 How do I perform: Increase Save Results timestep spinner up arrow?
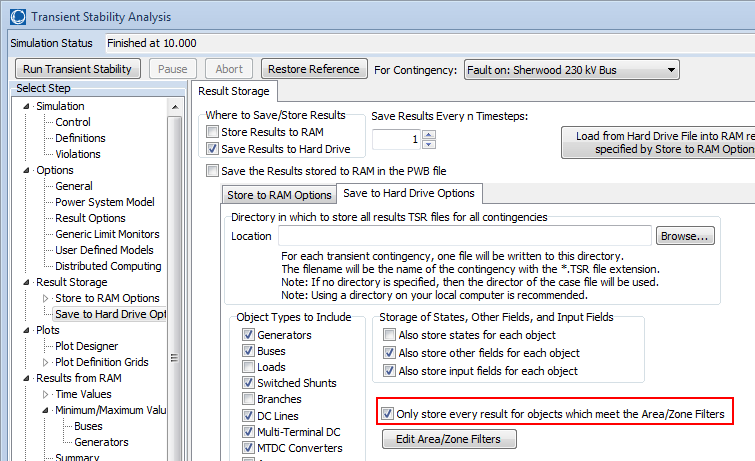[x=429, y=134]
